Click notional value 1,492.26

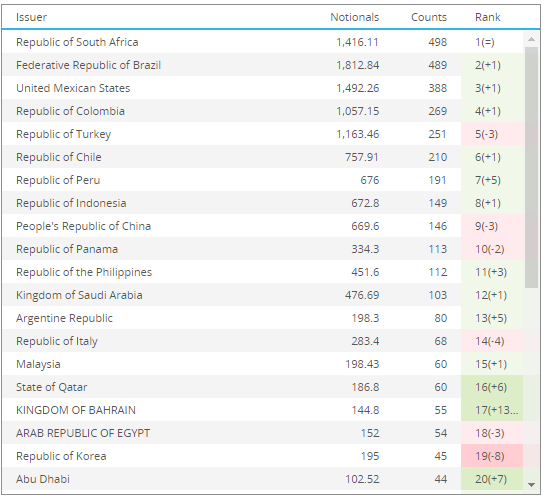coord(357,88)
